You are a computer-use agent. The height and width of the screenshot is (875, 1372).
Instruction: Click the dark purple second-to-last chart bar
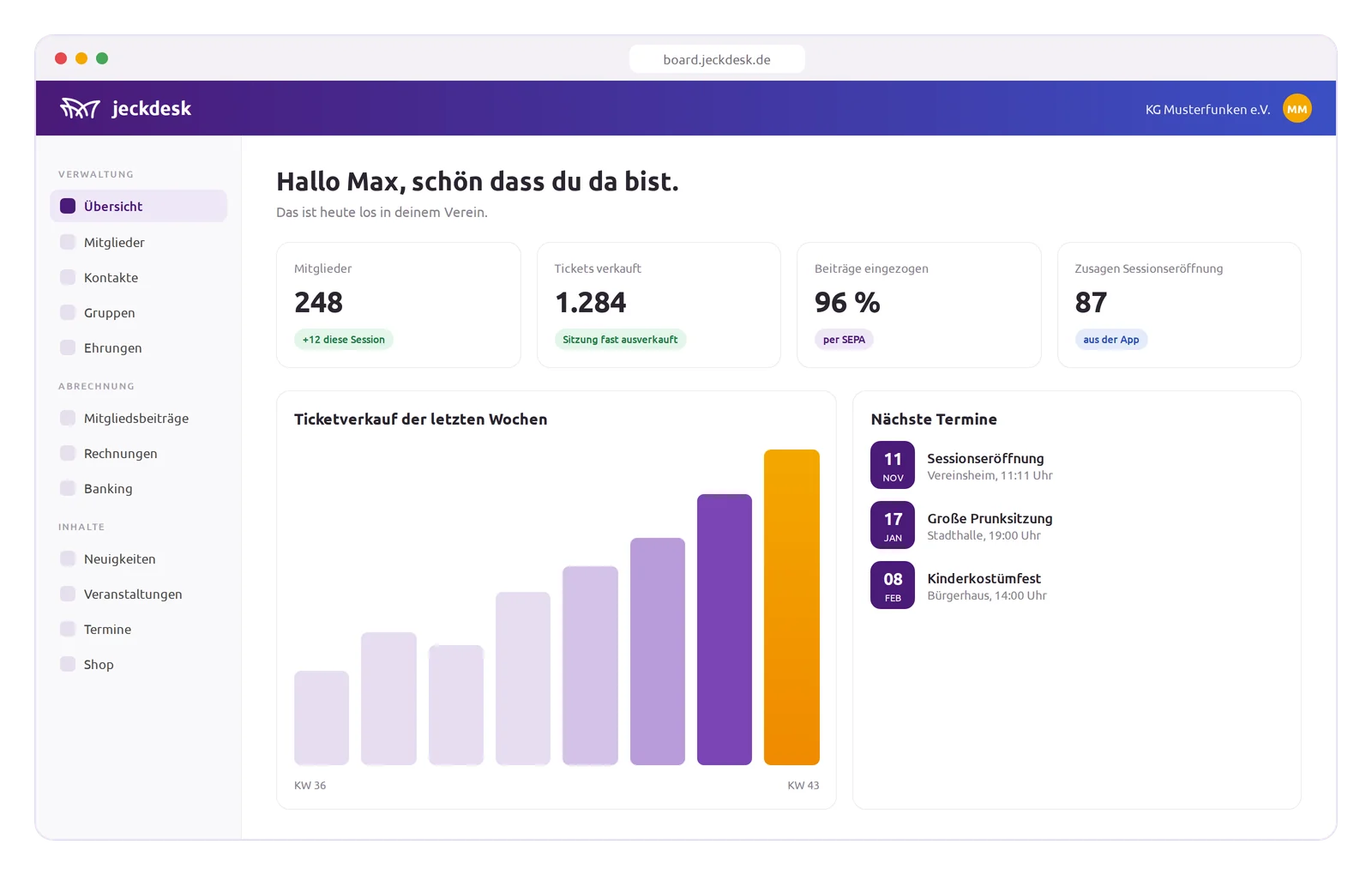pyautogui.click(x=725, y=630)
